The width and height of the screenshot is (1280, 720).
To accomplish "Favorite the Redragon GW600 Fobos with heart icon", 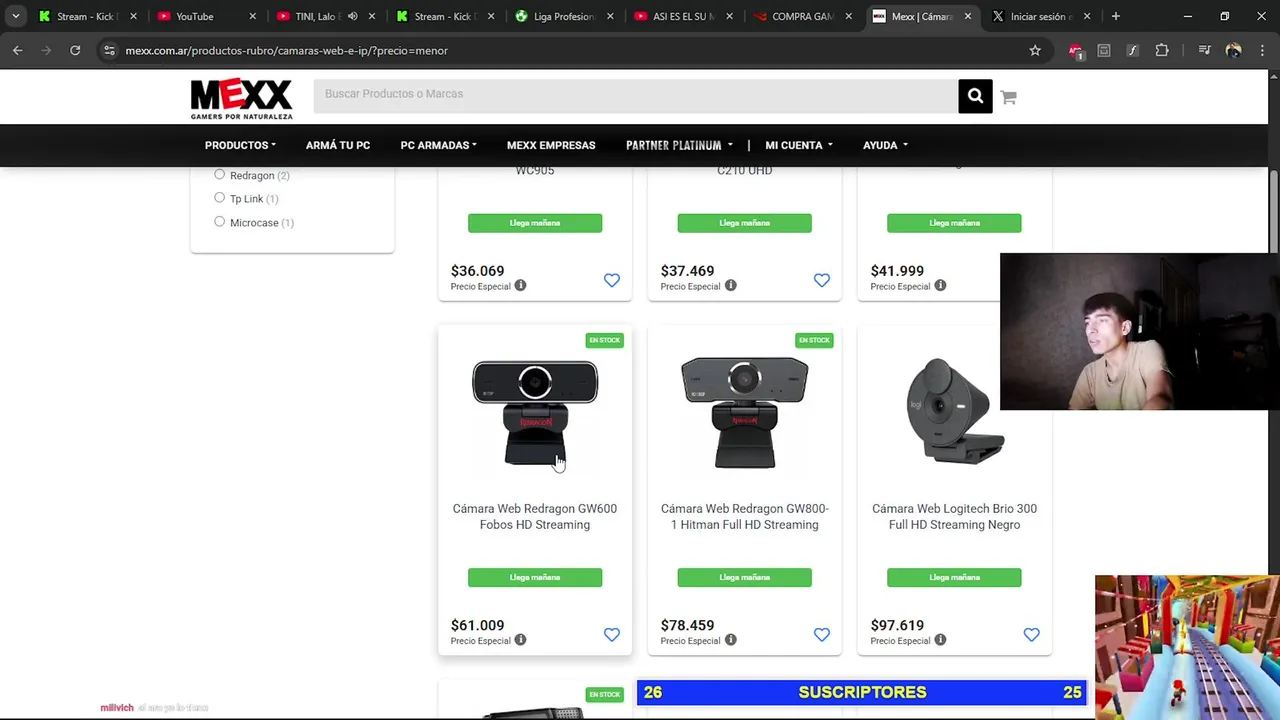I will pos(612,634).
